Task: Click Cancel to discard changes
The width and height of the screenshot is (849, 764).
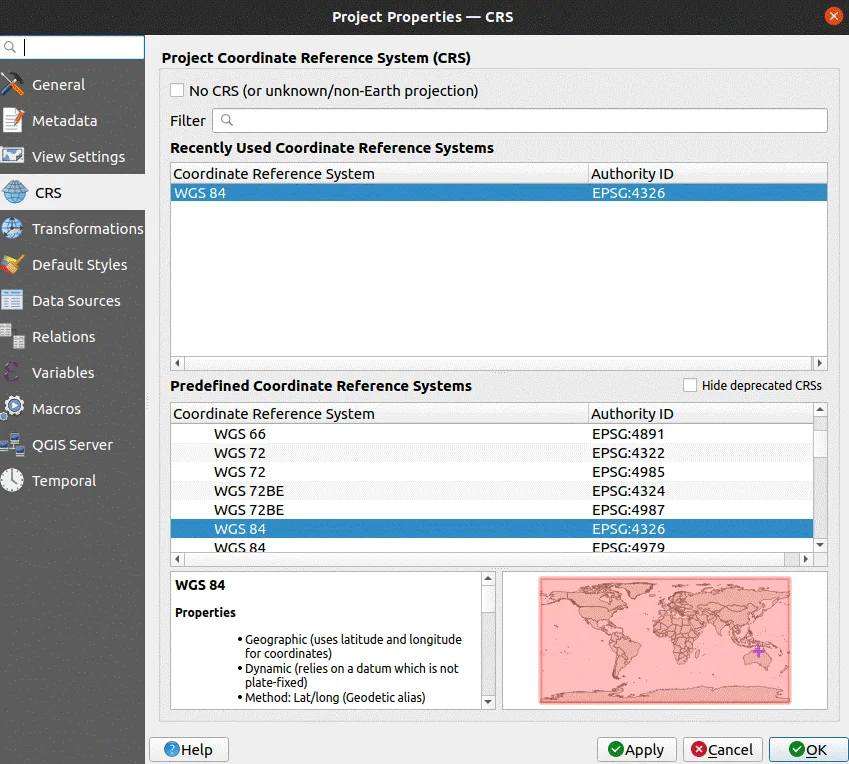Action: coord(722,749)
